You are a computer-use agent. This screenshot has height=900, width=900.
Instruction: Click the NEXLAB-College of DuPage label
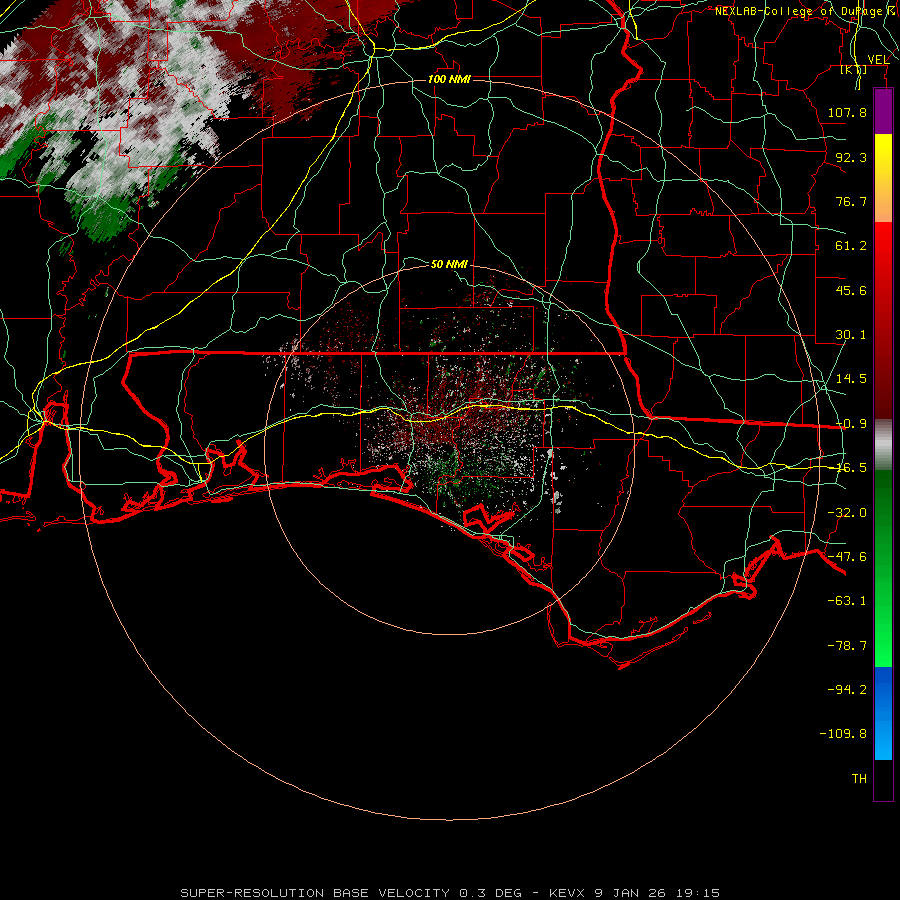[x=800, y=11]
